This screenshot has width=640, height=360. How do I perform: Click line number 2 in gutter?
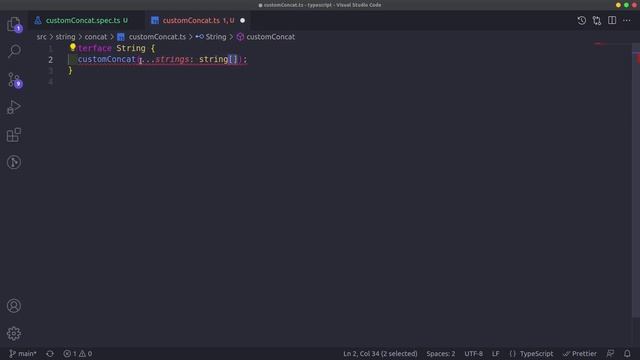[51, 60]
